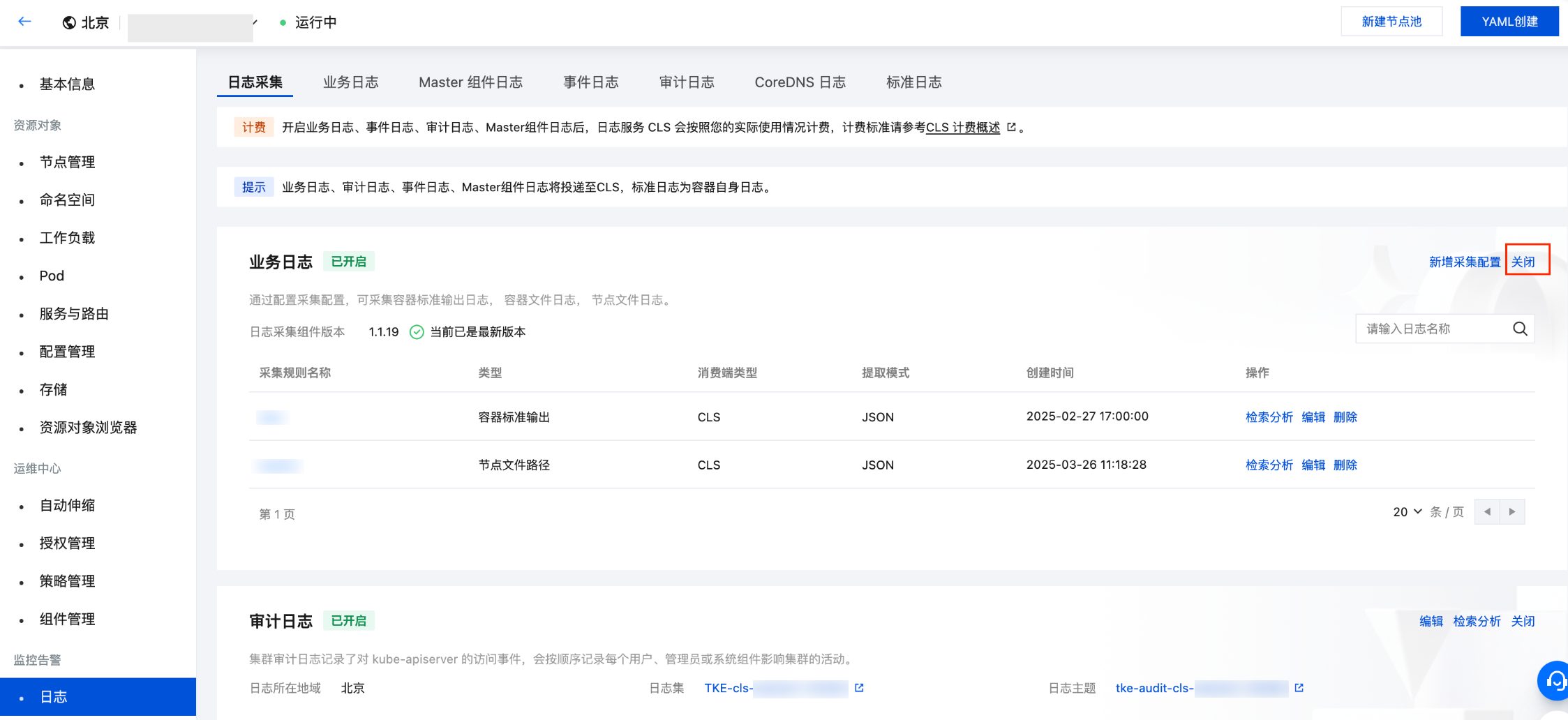
Task: Click external link icon beside tke-audit-cls topic
Action: 1299,688
